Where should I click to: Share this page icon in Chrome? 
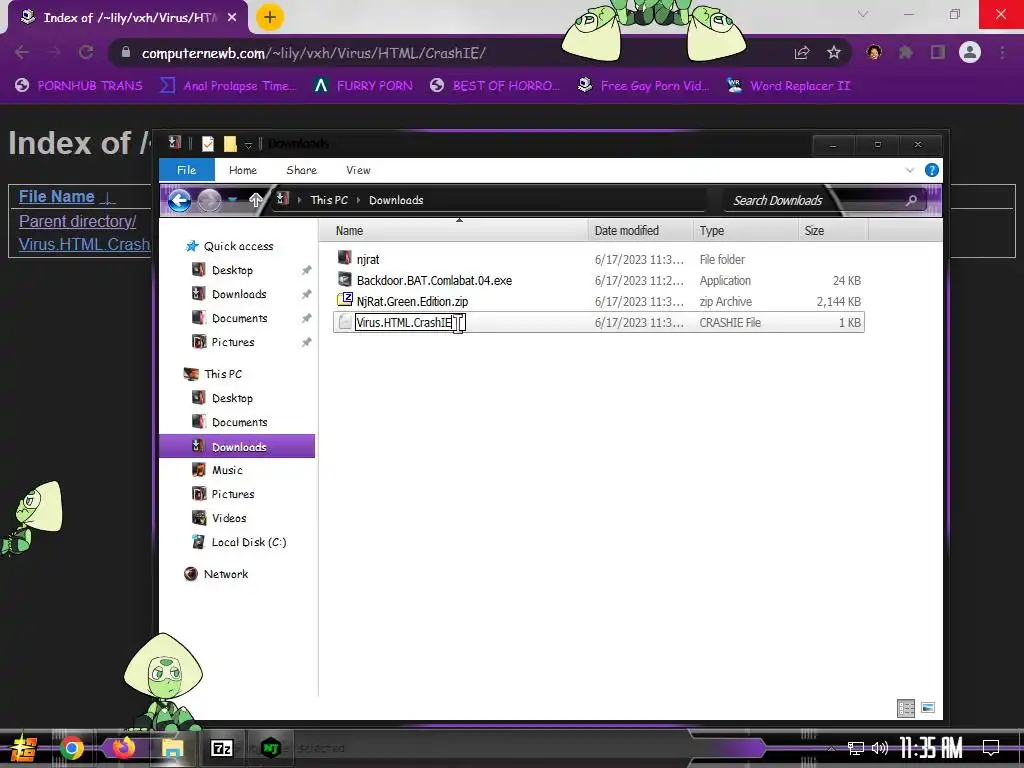point(802,53)
